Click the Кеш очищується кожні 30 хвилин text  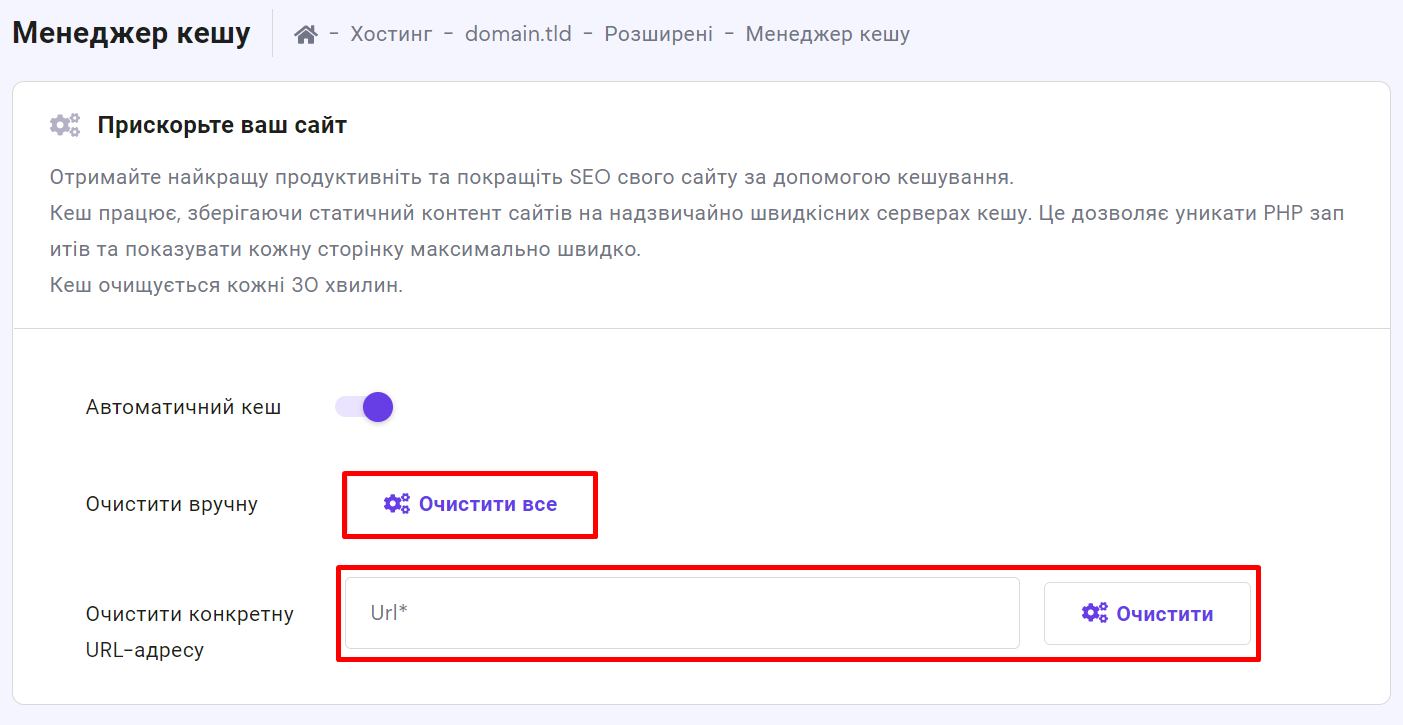click(226, 285)
